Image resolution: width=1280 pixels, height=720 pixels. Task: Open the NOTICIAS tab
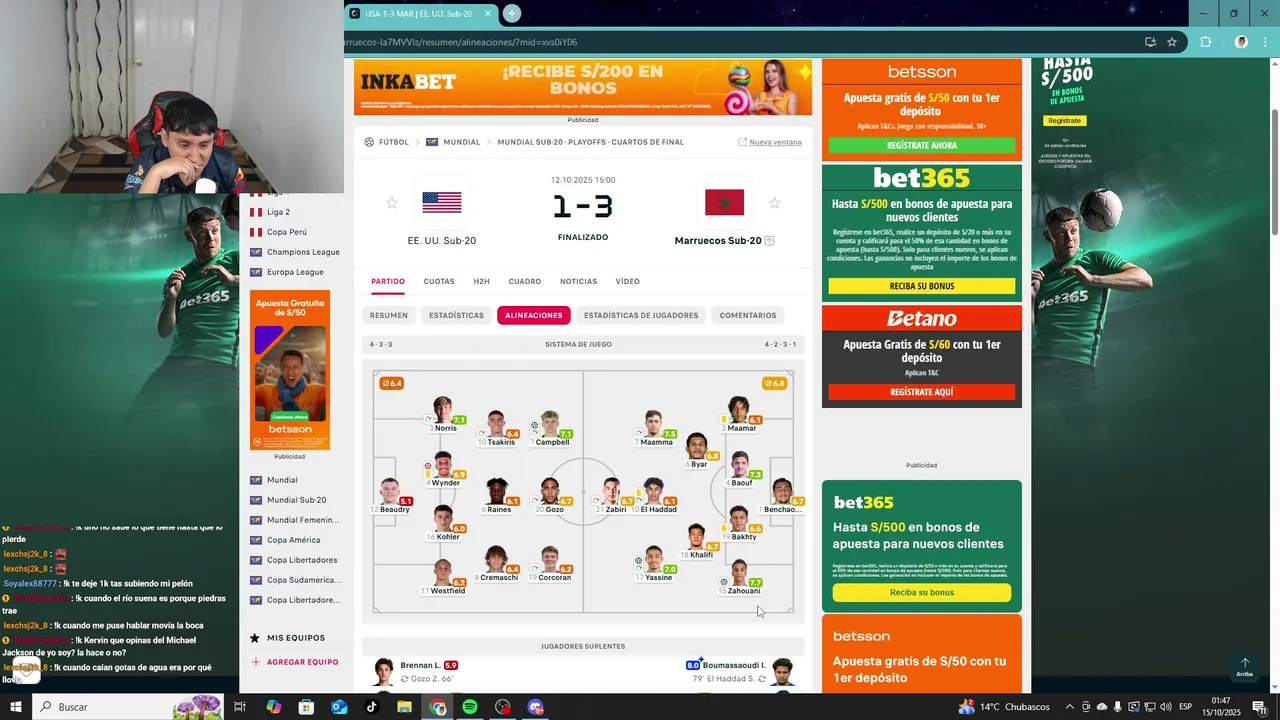pos(578,282)
